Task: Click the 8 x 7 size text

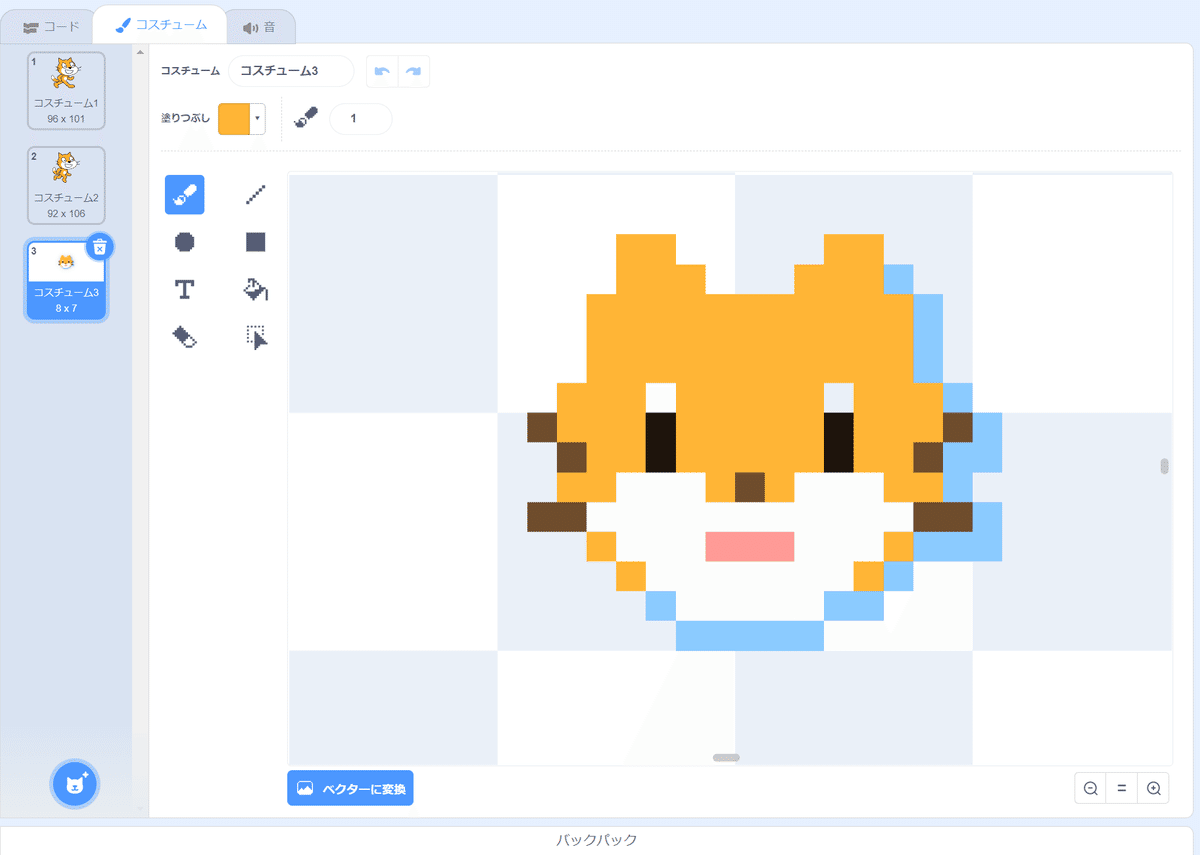Action: click(66, 309)
